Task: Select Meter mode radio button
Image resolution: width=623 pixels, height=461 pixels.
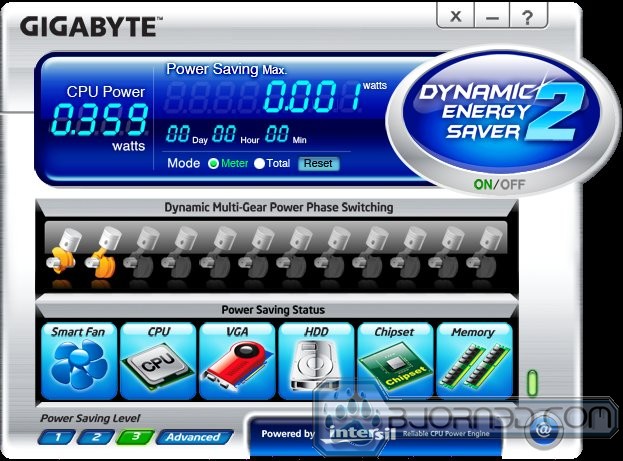Action: tap(213, 163)
